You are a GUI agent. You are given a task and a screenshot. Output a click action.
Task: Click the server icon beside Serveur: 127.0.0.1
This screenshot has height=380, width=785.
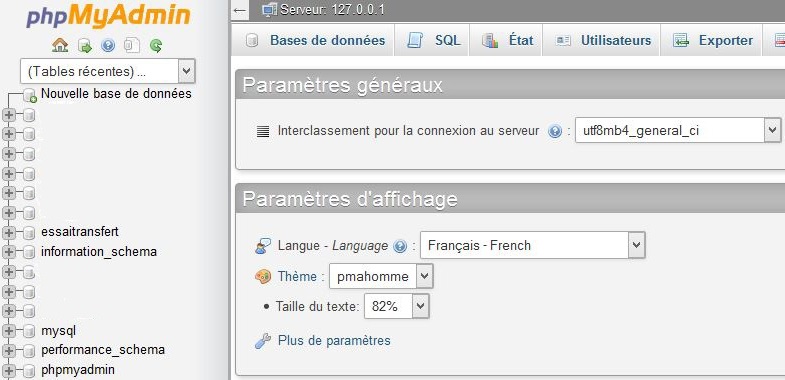[x=270, y=10]
